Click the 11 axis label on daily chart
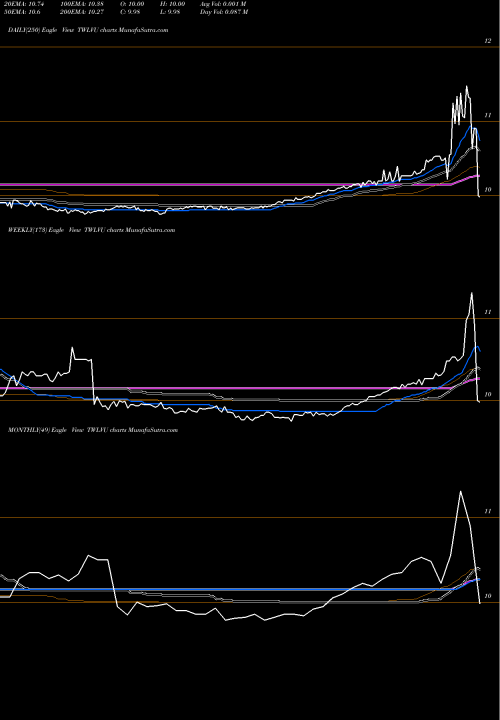The height and width of the screenshot is (720, 500). point(488,115)
